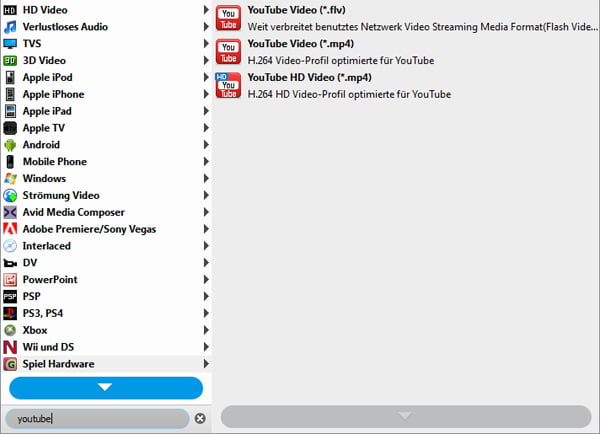This screenshot has height=434, width=600.
Task: Click the PowerPoint icon
Action: point(10,280)
